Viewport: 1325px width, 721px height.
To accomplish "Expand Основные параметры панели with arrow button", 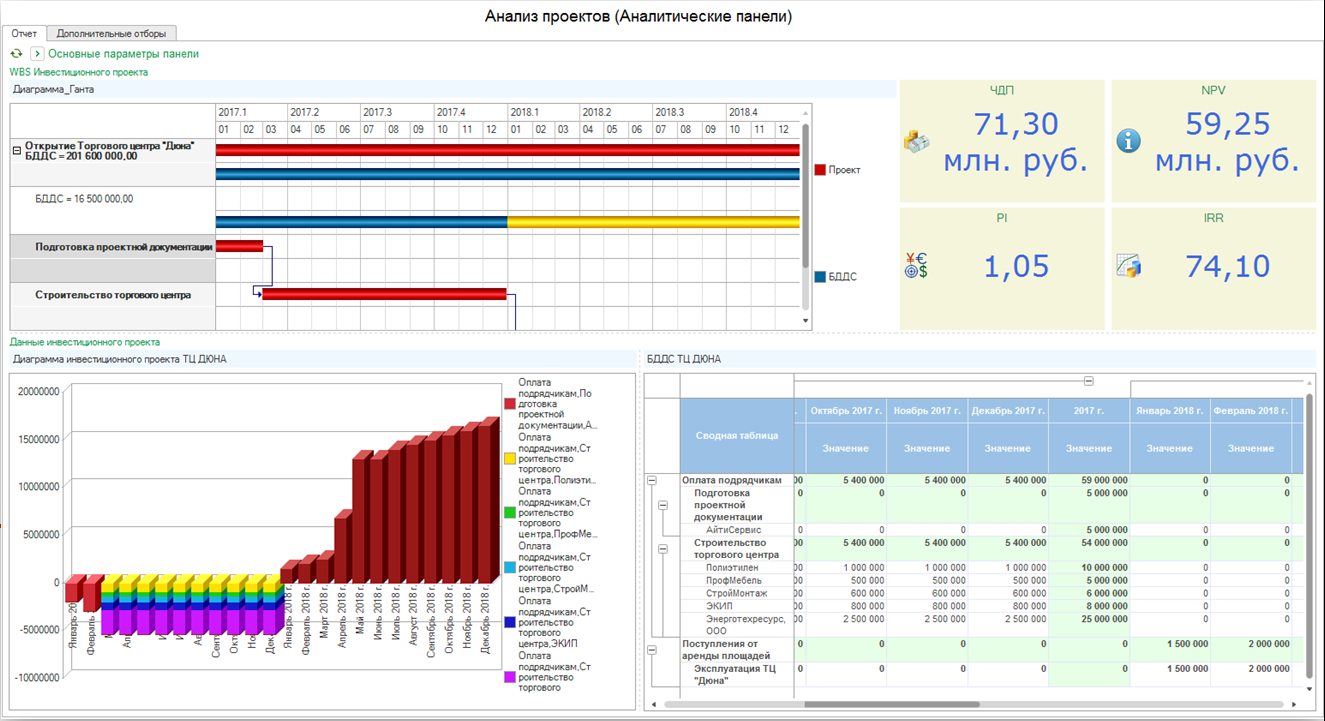I will pos(37,53).
